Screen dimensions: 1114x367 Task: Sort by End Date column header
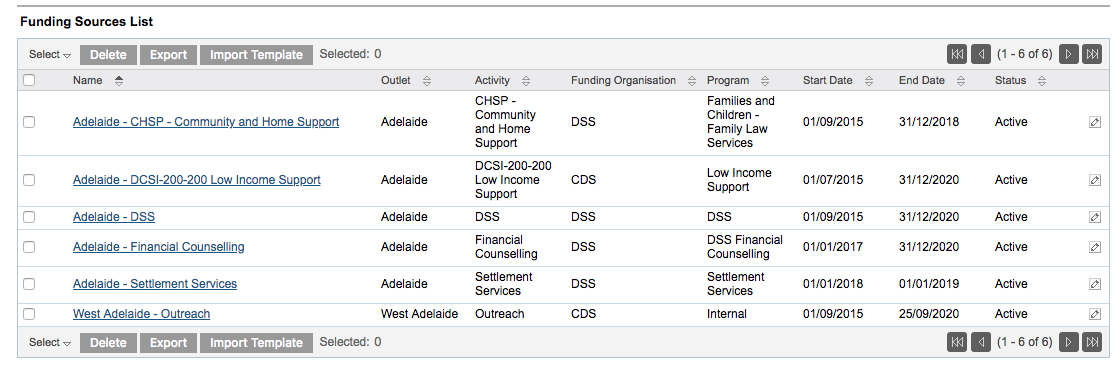[921, 80]
